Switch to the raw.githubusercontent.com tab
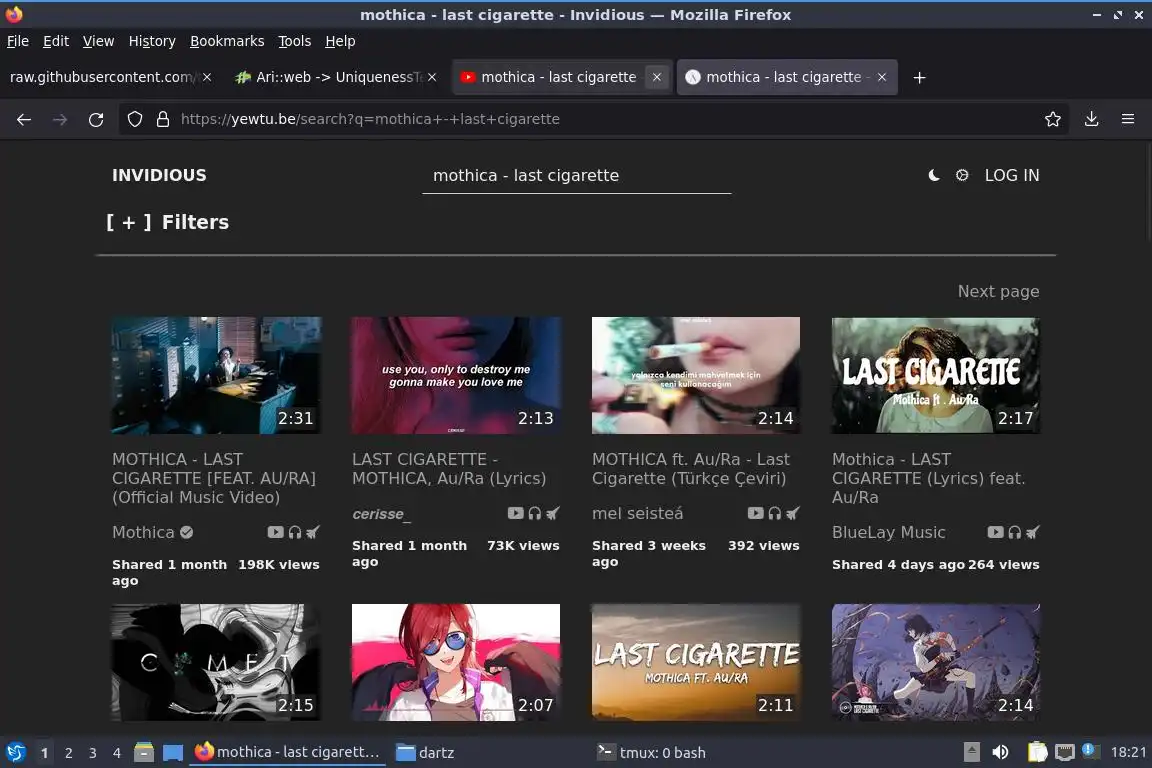Screen dimensions: 1152x768 tap(103, 77)
